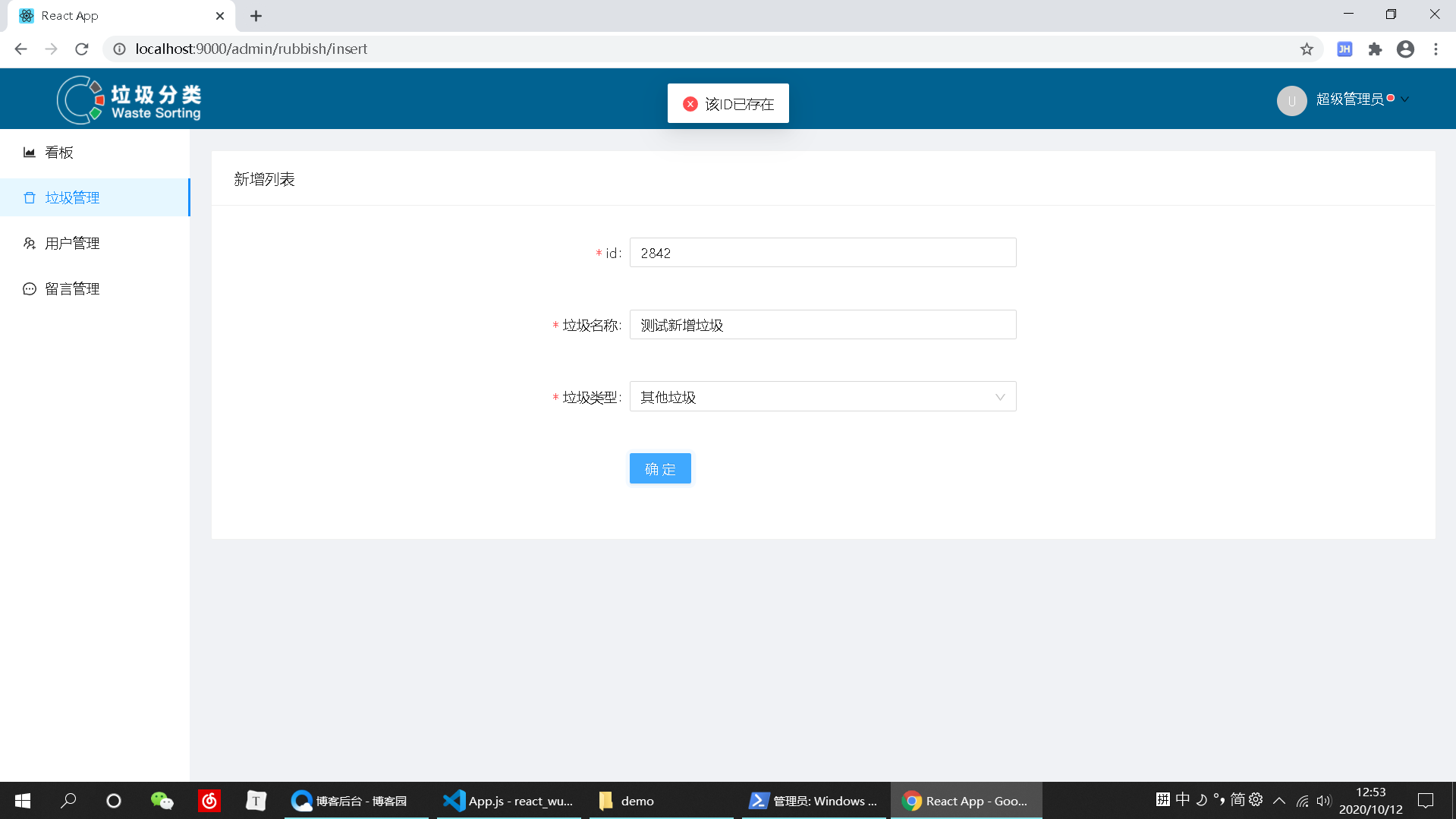Click the JH extension icon

1344,49
